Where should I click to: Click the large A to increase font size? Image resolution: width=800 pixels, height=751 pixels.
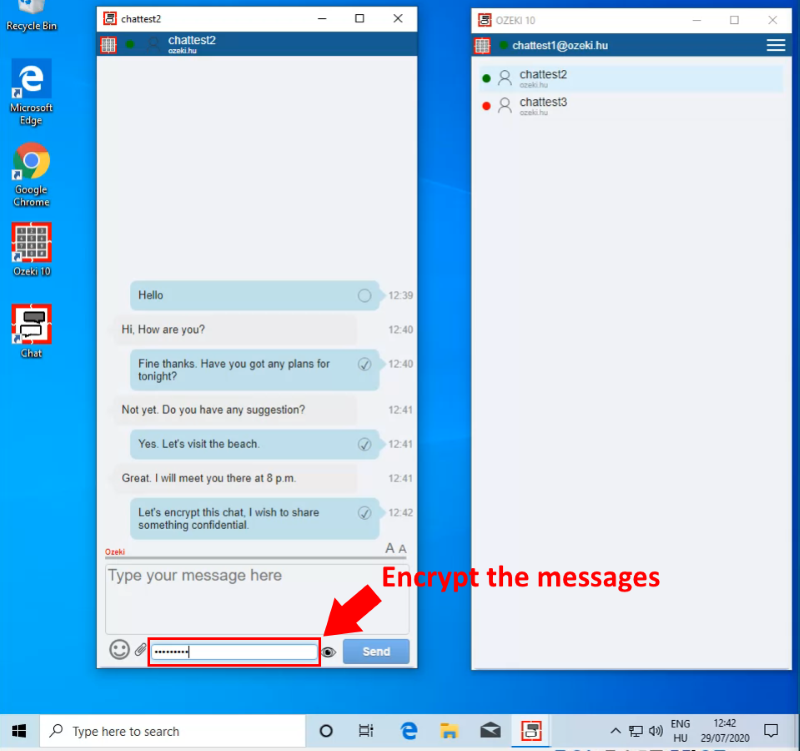click(x=388, y=549)
